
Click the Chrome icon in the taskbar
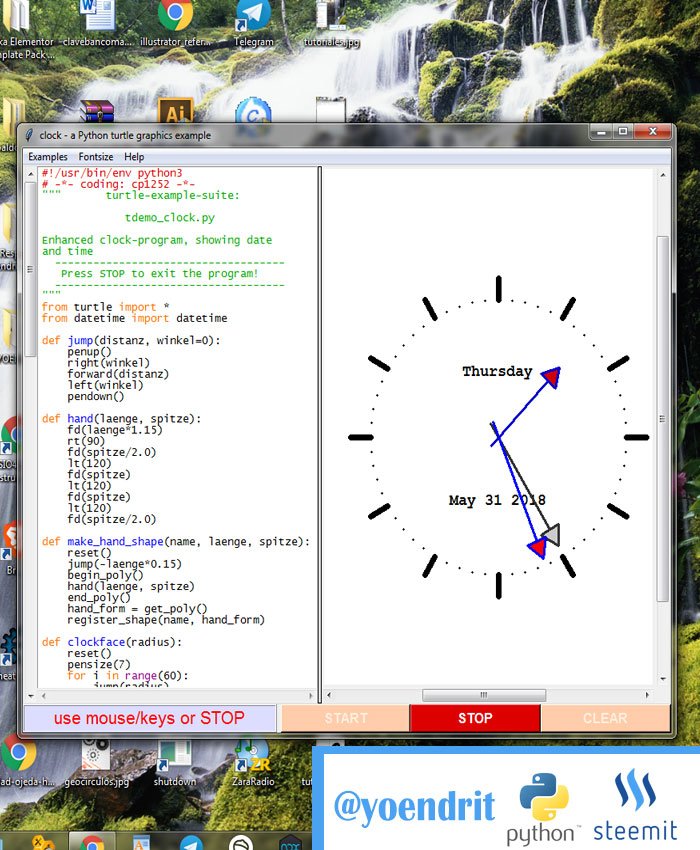tap(92, 842)
